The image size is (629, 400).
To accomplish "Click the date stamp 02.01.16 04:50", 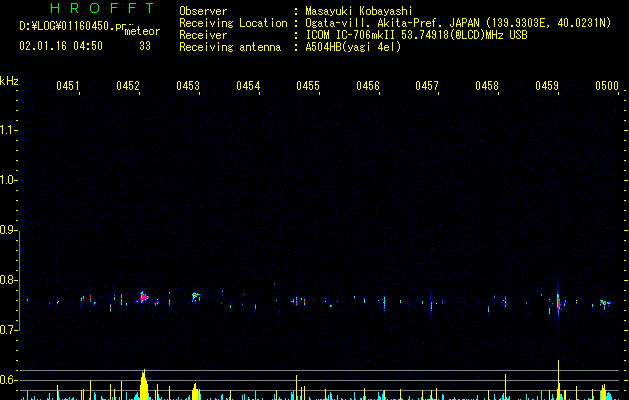I will (61, 46).
